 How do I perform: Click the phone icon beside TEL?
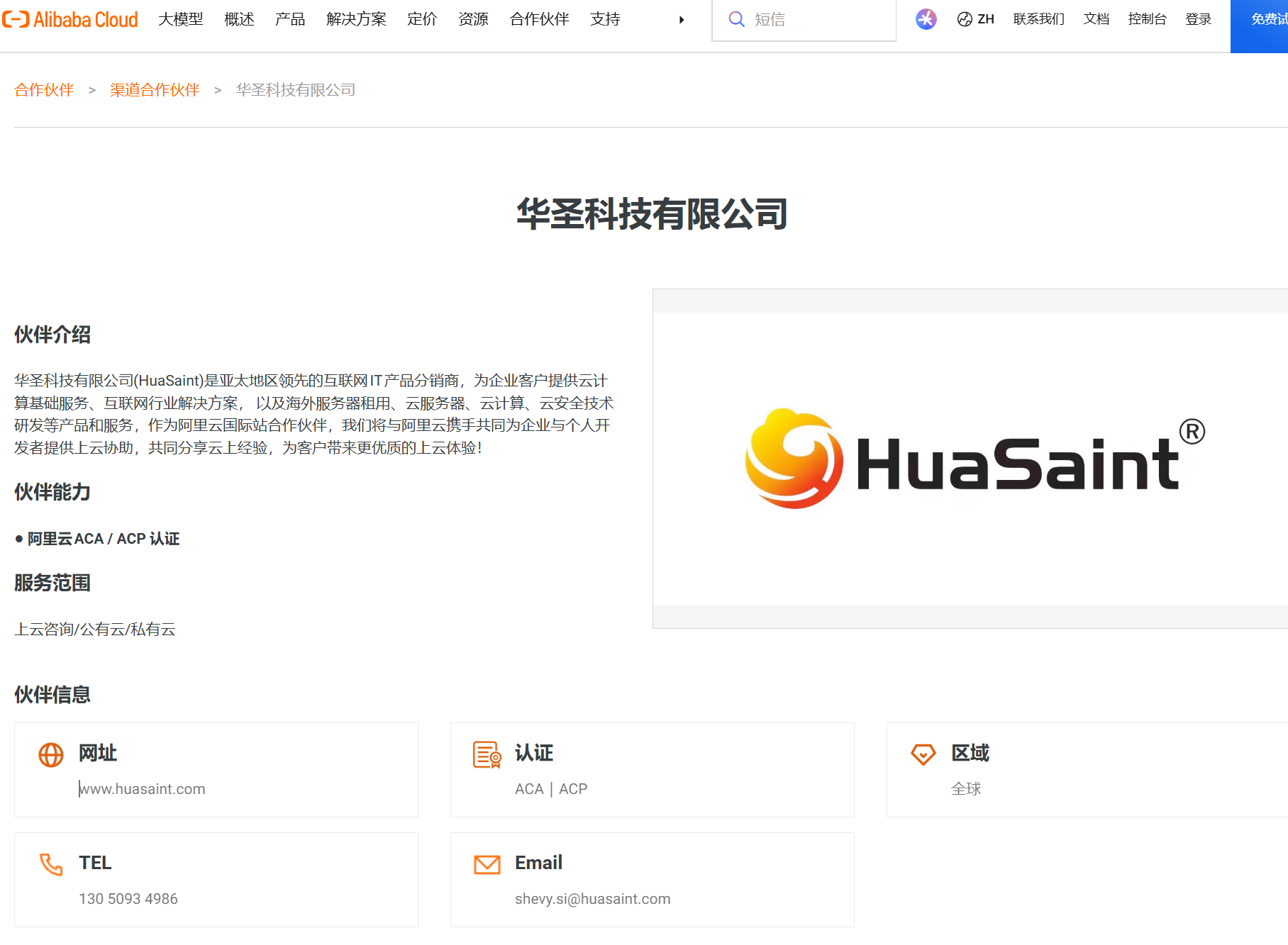coord(51,863)
